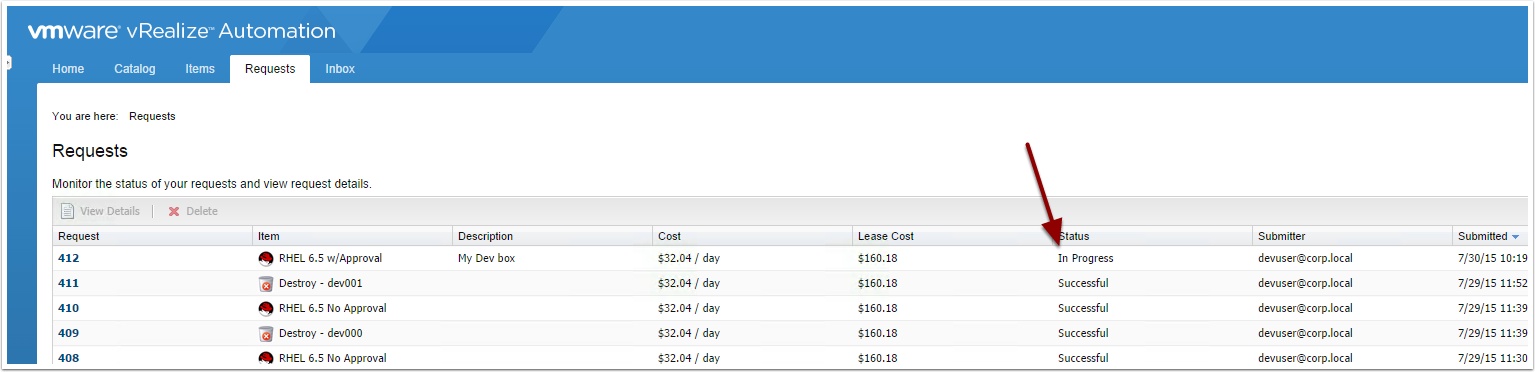Click the red X Delete icon
Viewport: 1535px width, 372px height.
click(x=174, y=211)
